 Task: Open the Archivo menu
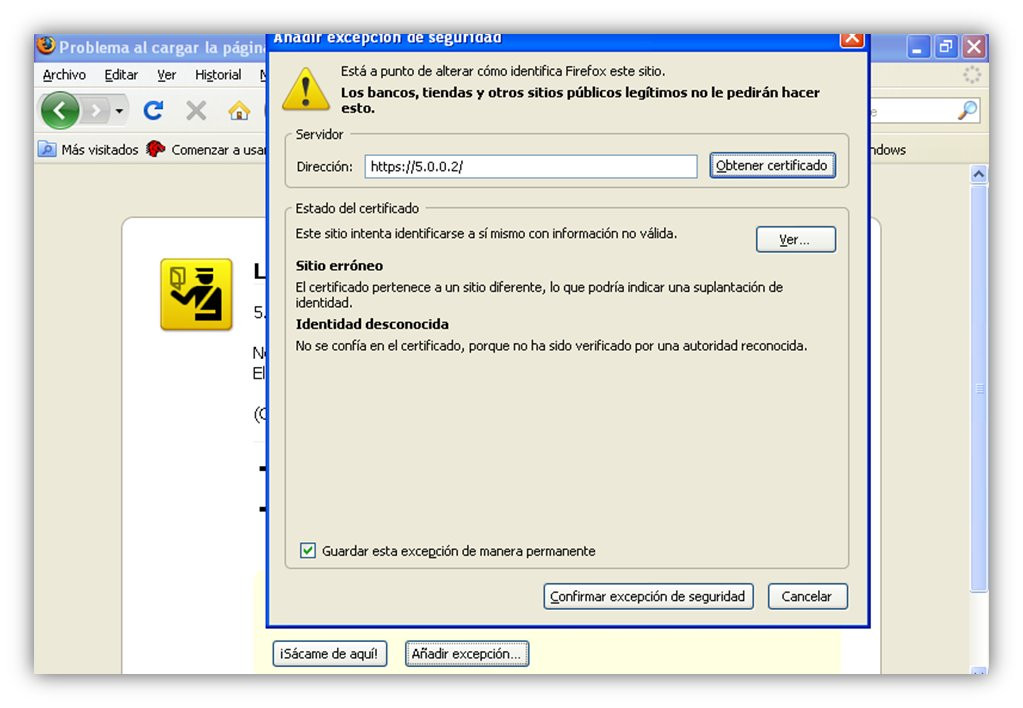coord(64,75)
